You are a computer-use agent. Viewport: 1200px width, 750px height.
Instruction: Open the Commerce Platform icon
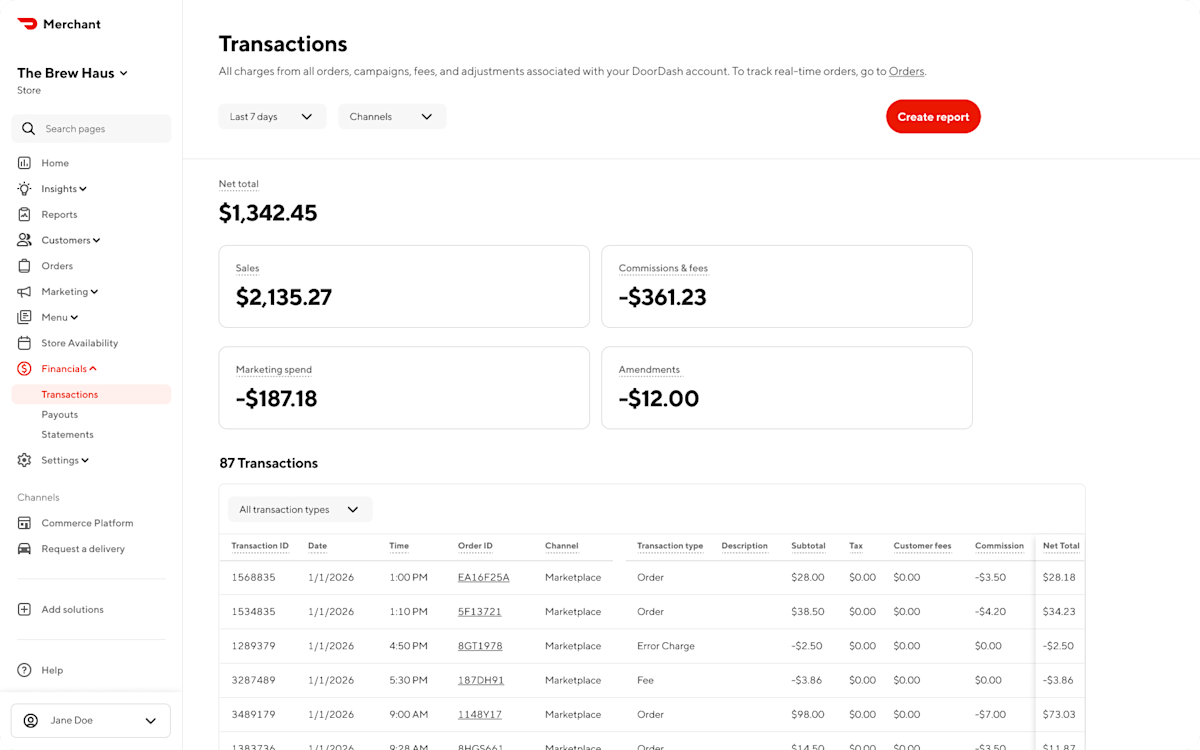click(x=22, y=522)
